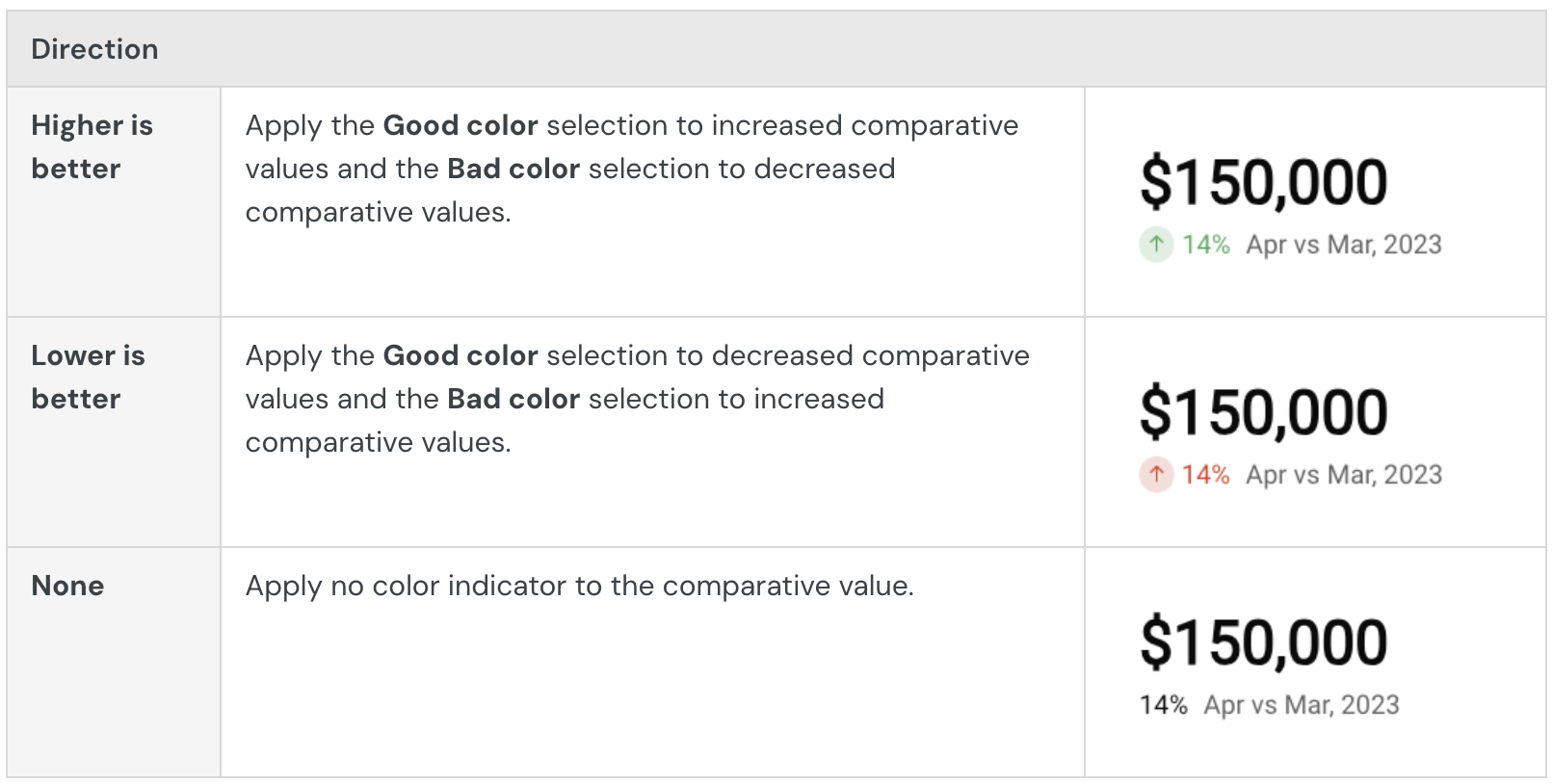Click the green up arrow icon
Viewport: 1553px width, 784px height.
1156,244
